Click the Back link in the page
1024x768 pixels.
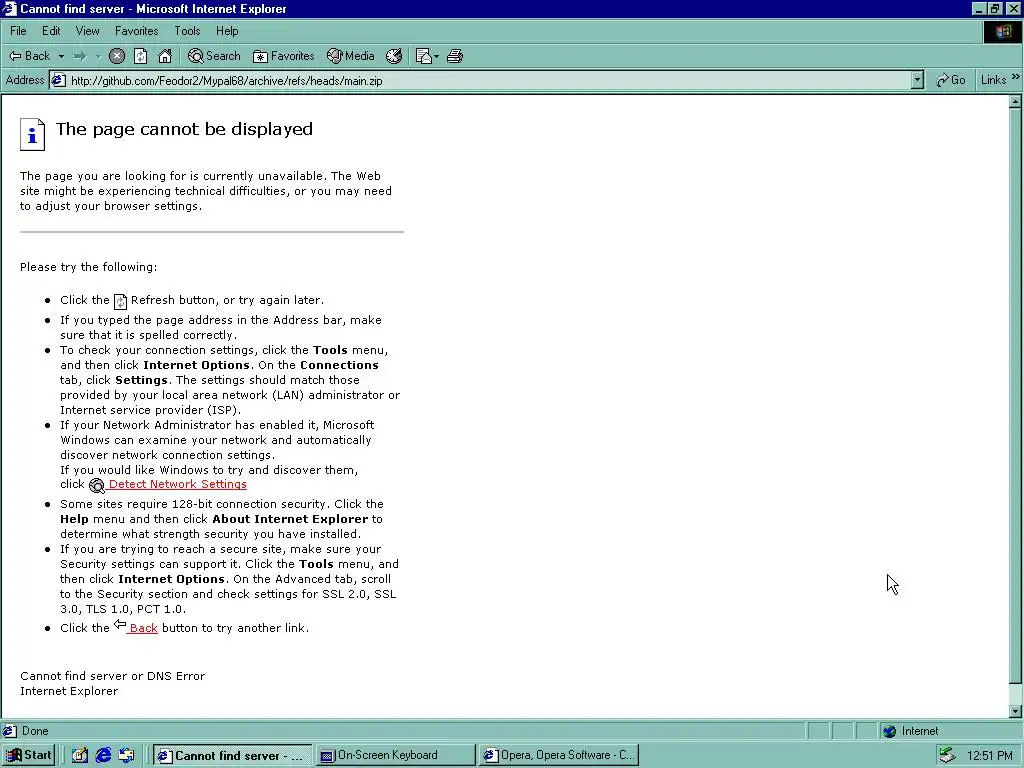coord(143,628)
